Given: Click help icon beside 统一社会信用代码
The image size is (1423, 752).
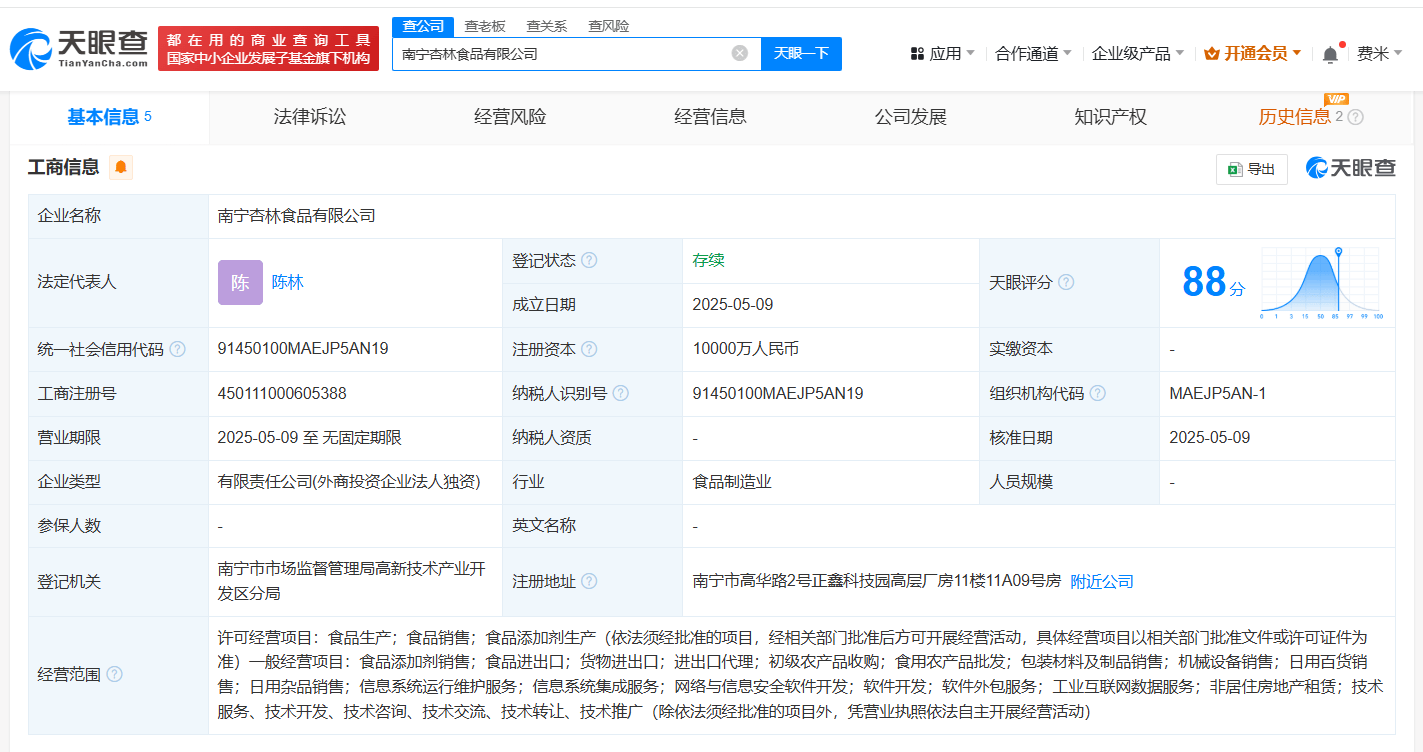Looking at the screenshot, I should coord(177,350).
